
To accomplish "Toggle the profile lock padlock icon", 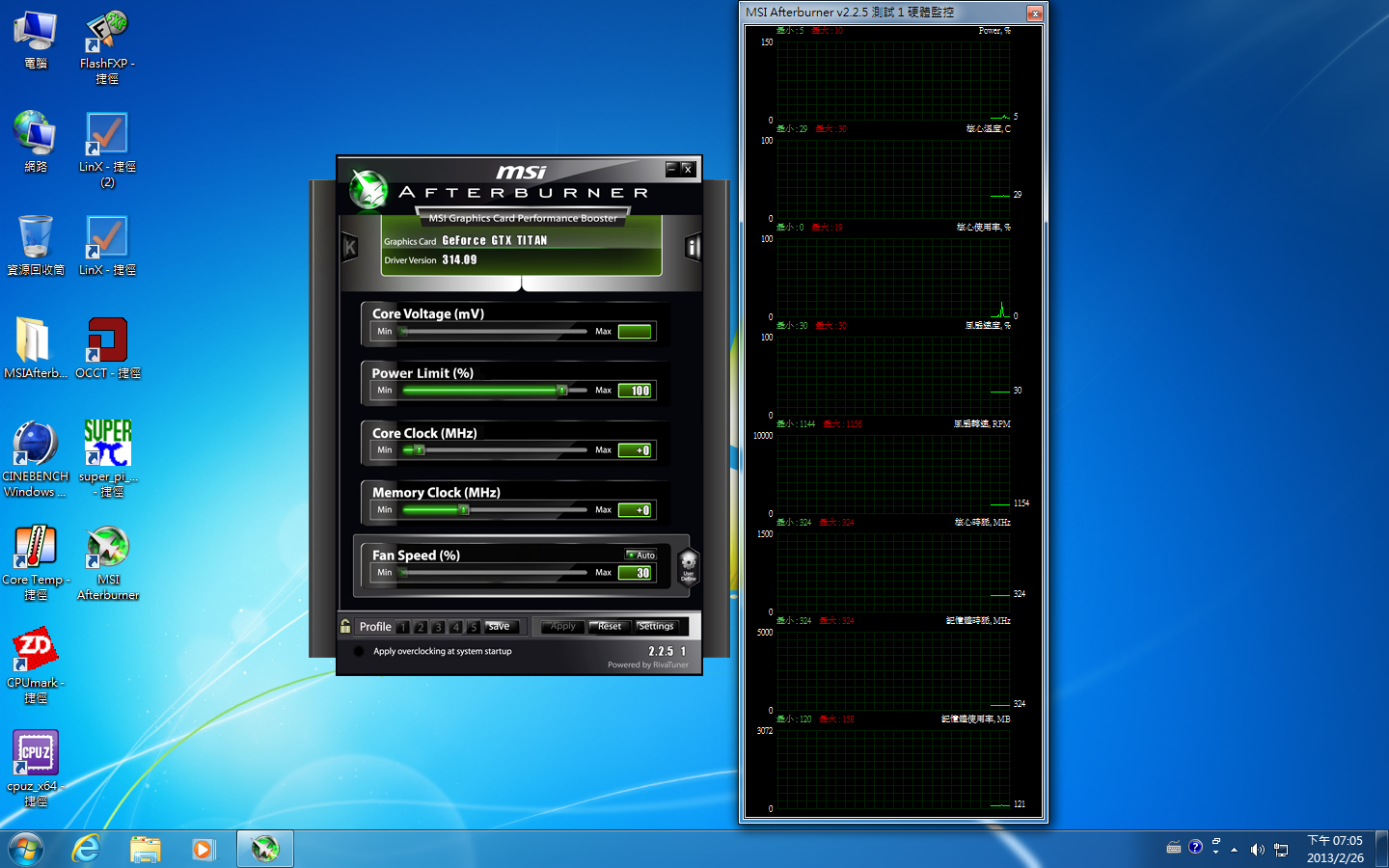I will coord(345,626).
